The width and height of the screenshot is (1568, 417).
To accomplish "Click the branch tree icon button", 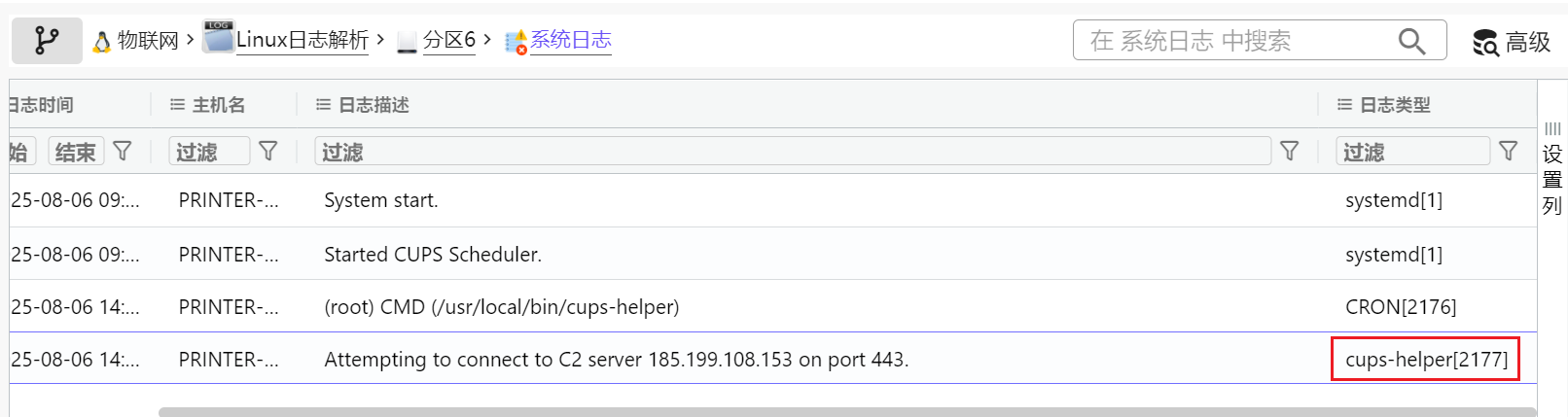I will coord(47,40).
